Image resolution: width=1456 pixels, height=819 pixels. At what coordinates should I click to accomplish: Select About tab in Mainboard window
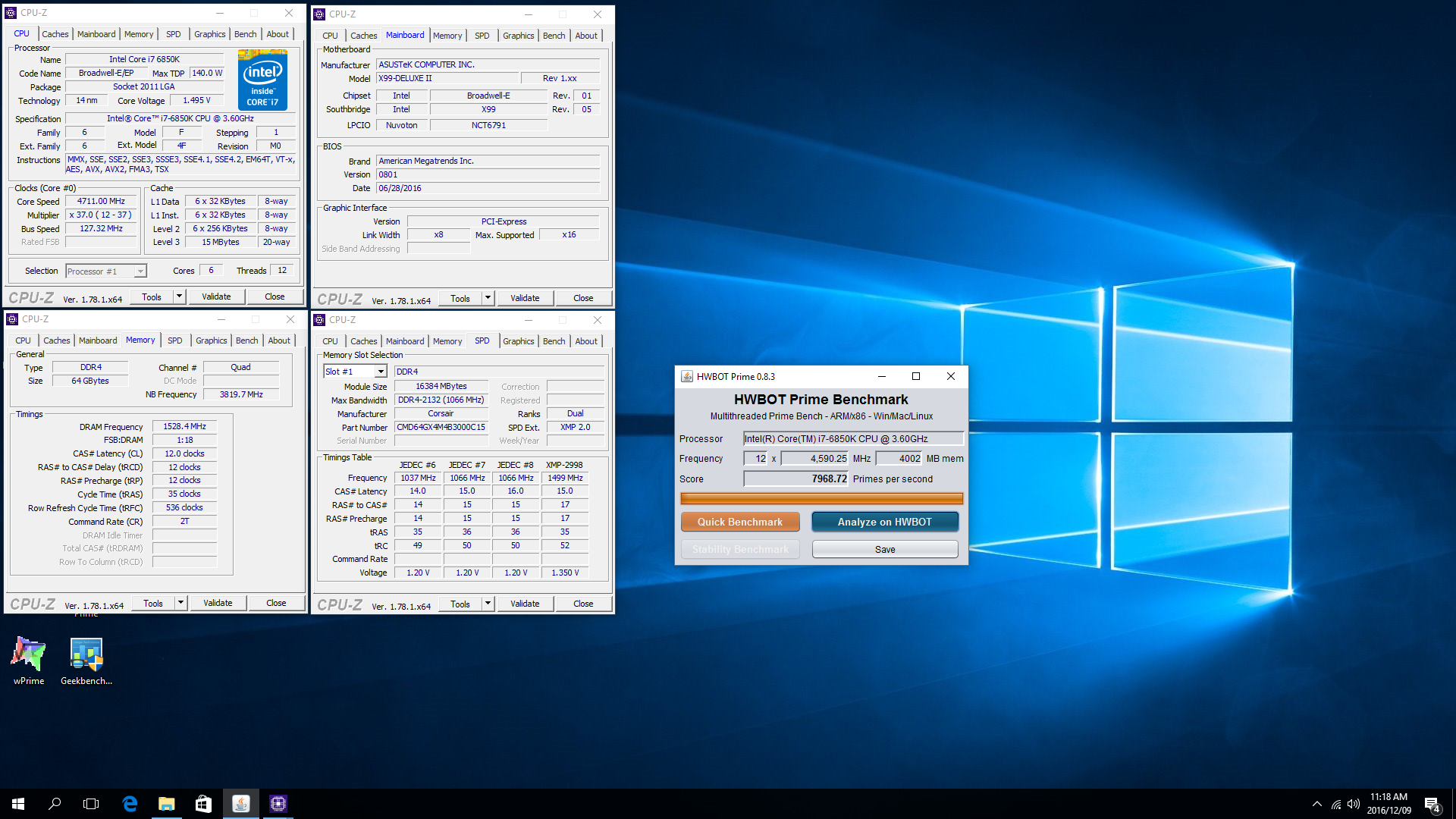(x=586, y=36)
